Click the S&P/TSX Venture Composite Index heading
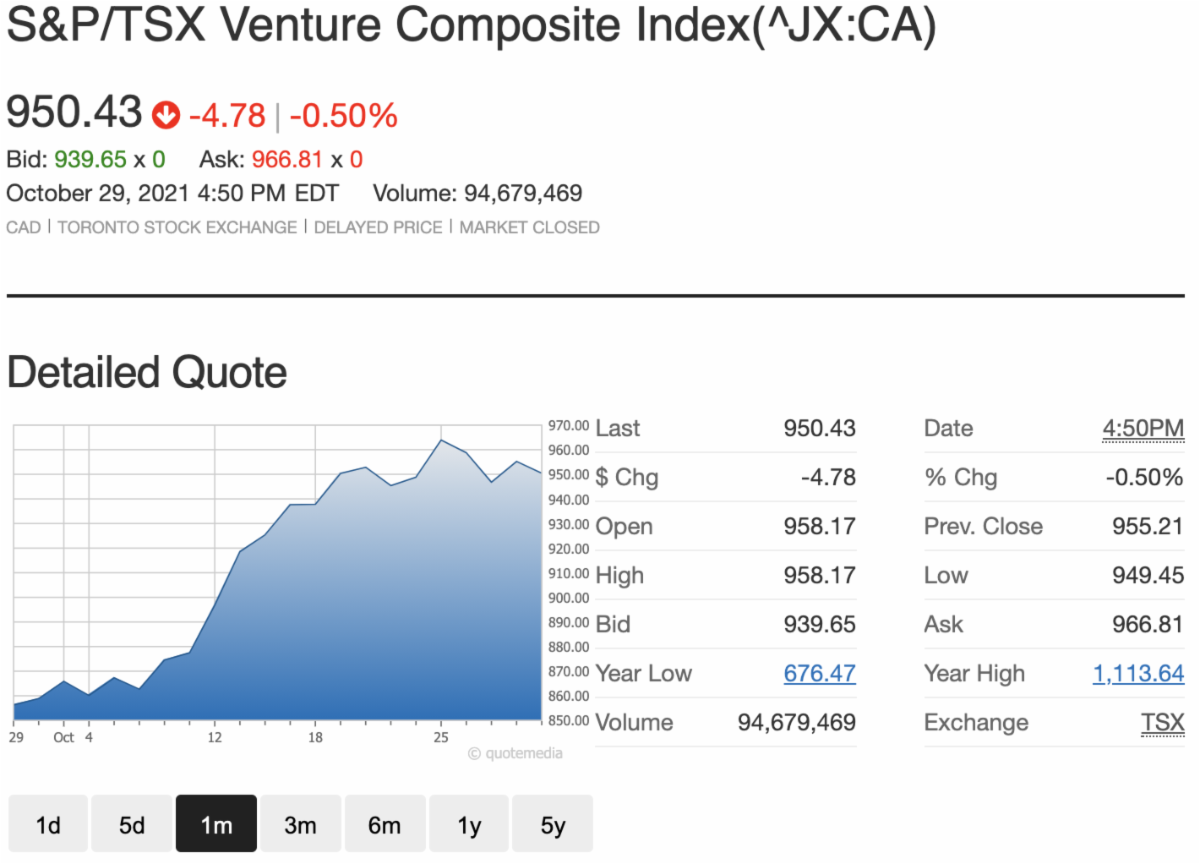Image resolution: width=1200 pixels, height=864 pixels. click(471, 27)
